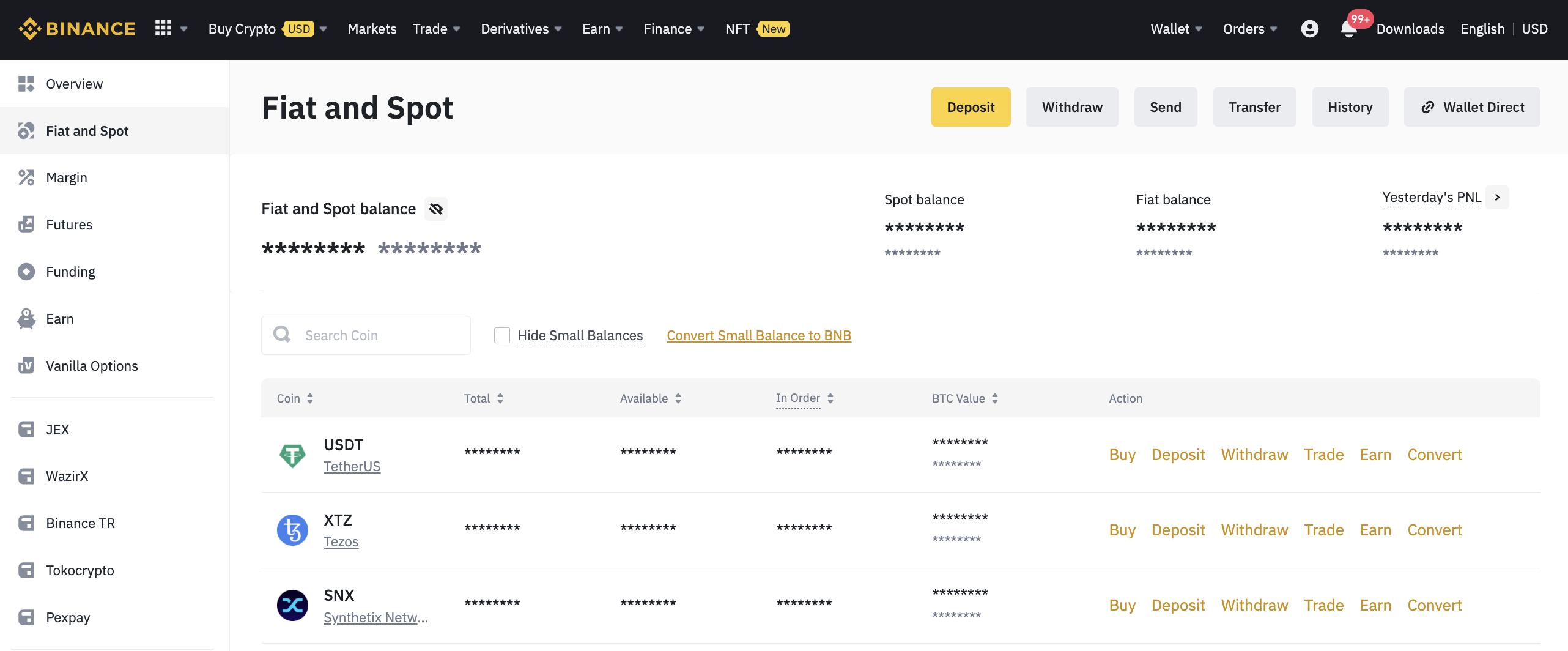Screen dimensions: 1568x651
Task: Expand the apps grid dropdown arrow
Action: click(183, 29)
